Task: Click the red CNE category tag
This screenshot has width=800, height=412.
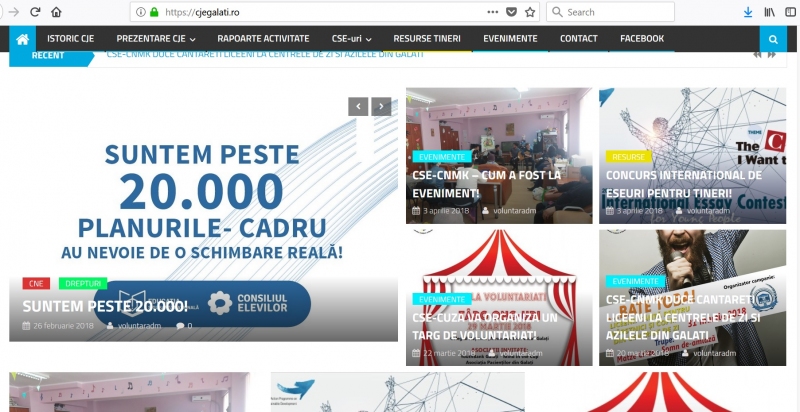Action: pyautogui.click(x=36, y=284)
